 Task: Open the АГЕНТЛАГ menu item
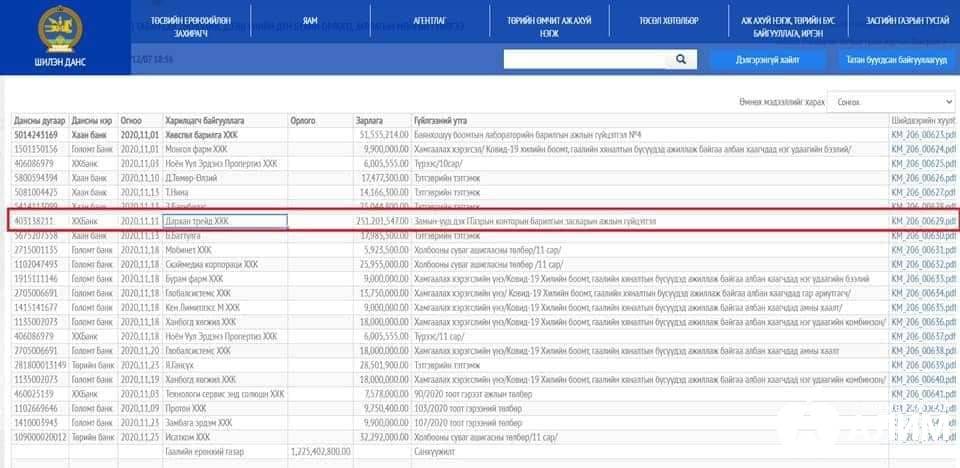point(430,21)
